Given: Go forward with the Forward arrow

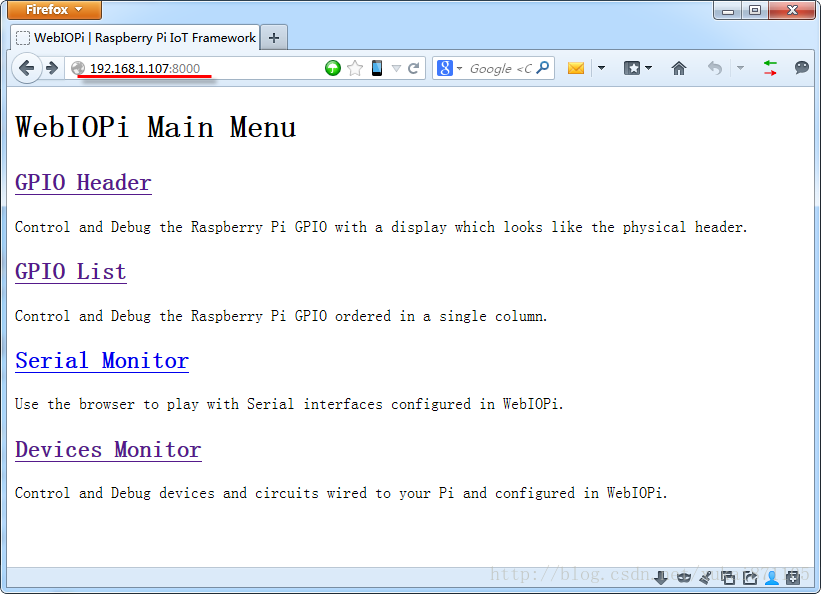Looking at the screenshot, I should pyautogui.click(x=52, y=68).
